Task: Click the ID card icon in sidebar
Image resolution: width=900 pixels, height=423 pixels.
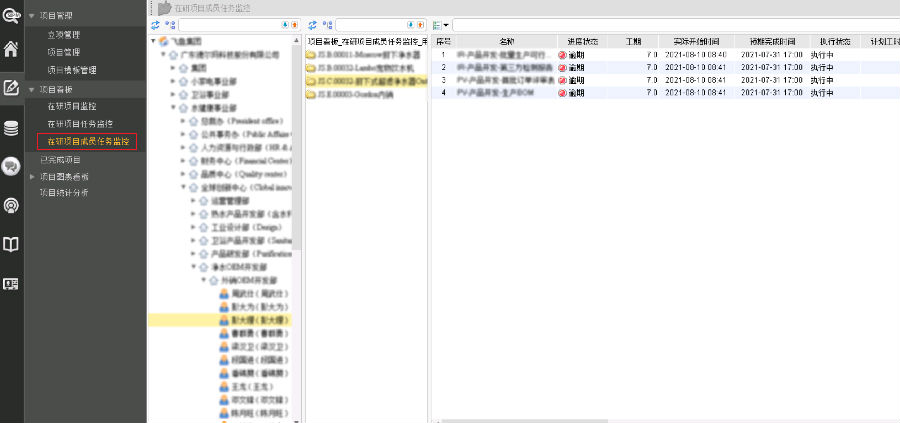Action: coord(12,283)
